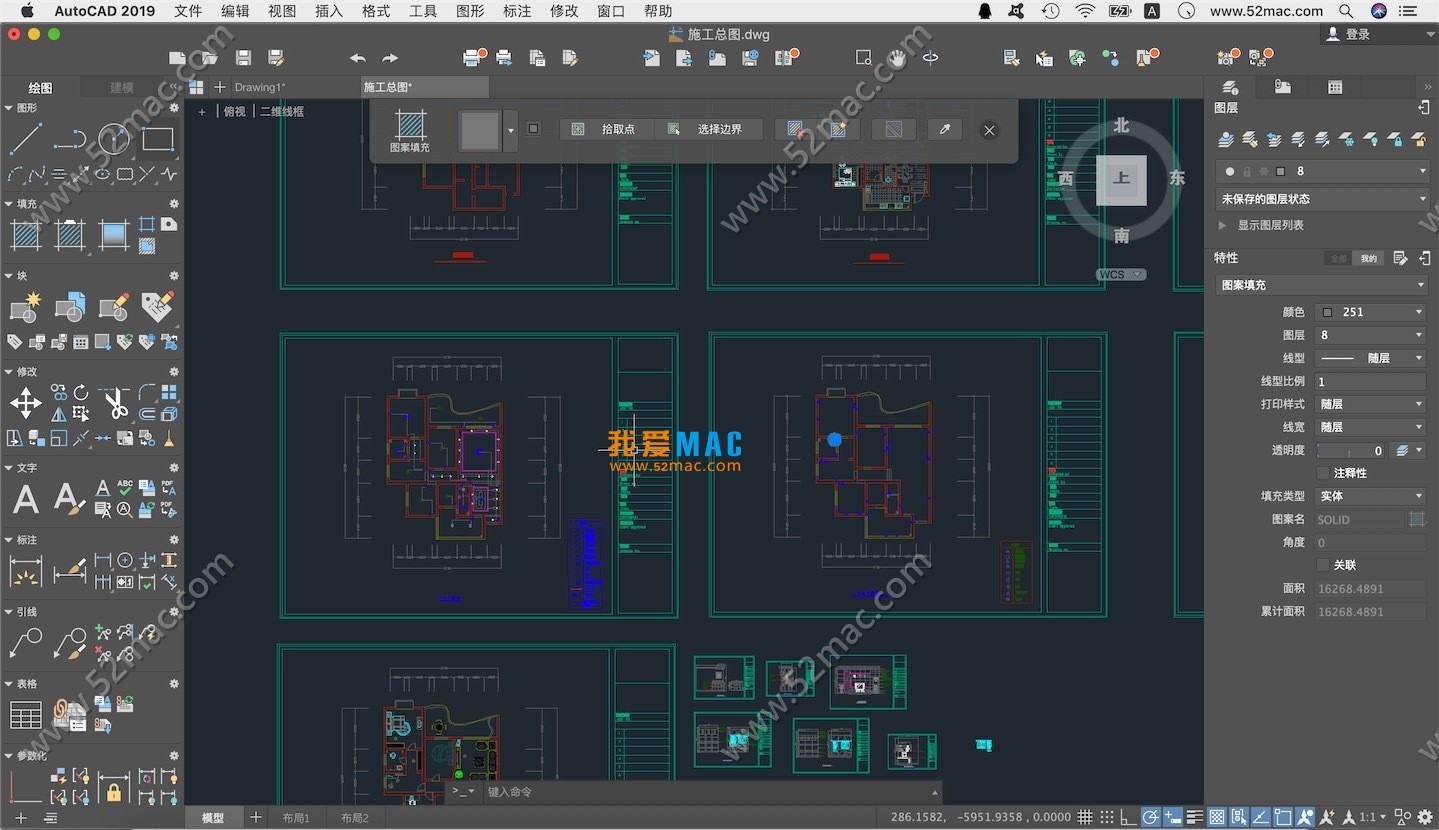
Task: Toggle grid display in the status bar
Action: coord(1085,817)
